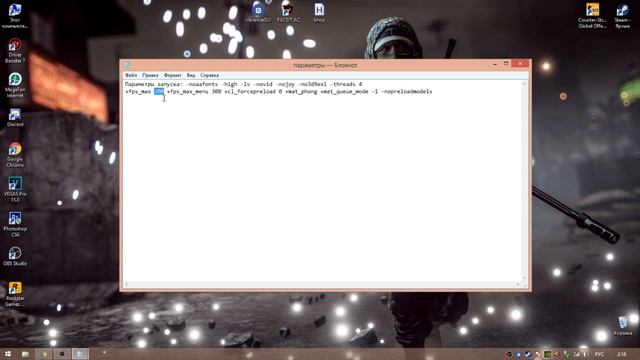Select the Discord desktop icon

coord(15,118)
